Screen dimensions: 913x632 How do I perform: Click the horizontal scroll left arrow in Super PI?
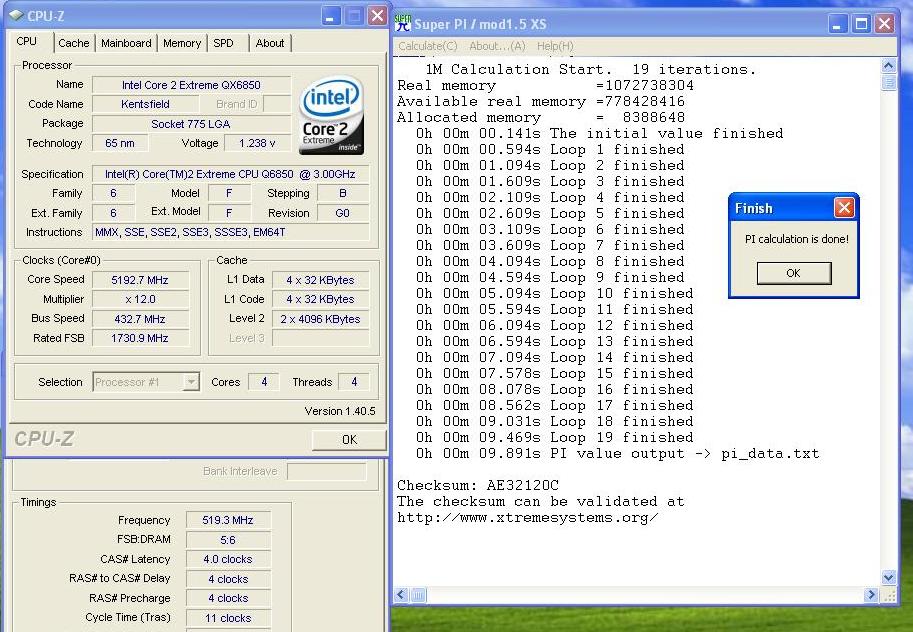click(x=401, y=595)
